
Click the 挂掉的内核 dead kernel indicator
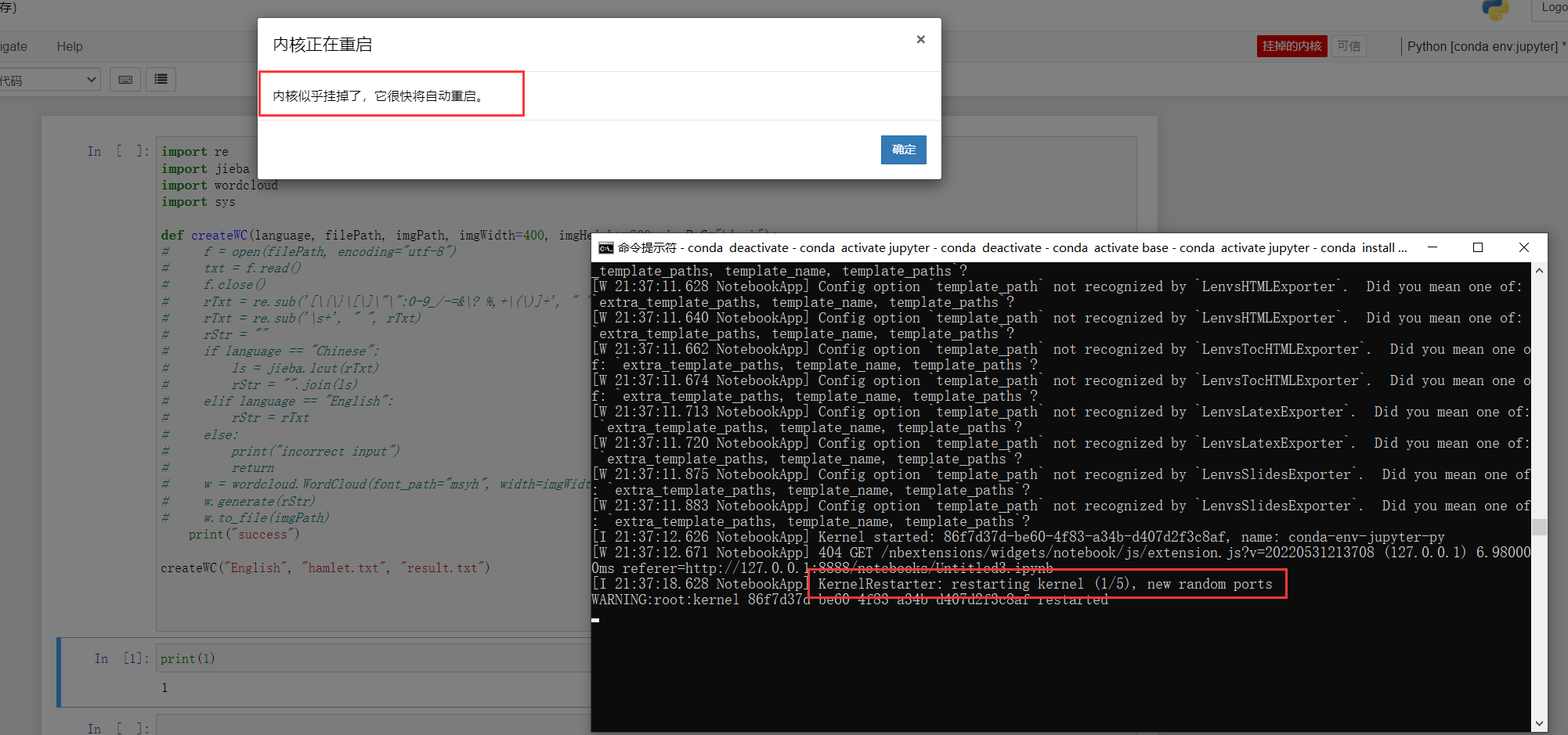(x=1292, y=46)
